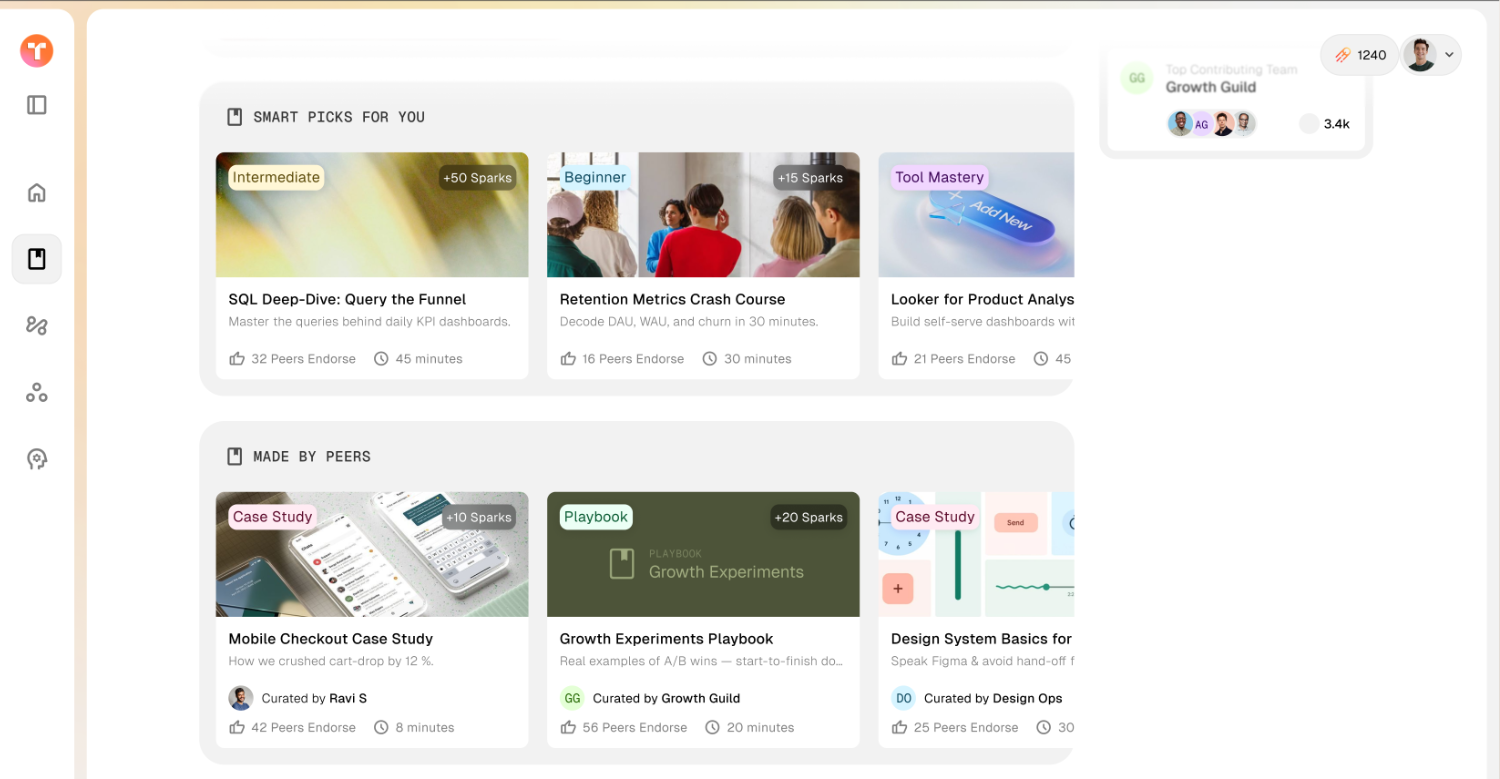The width and height of the screenshot is (1500, 779).
Task: Open Looker for Product Analysis thumbnail
Action: (x=976, y=214)
